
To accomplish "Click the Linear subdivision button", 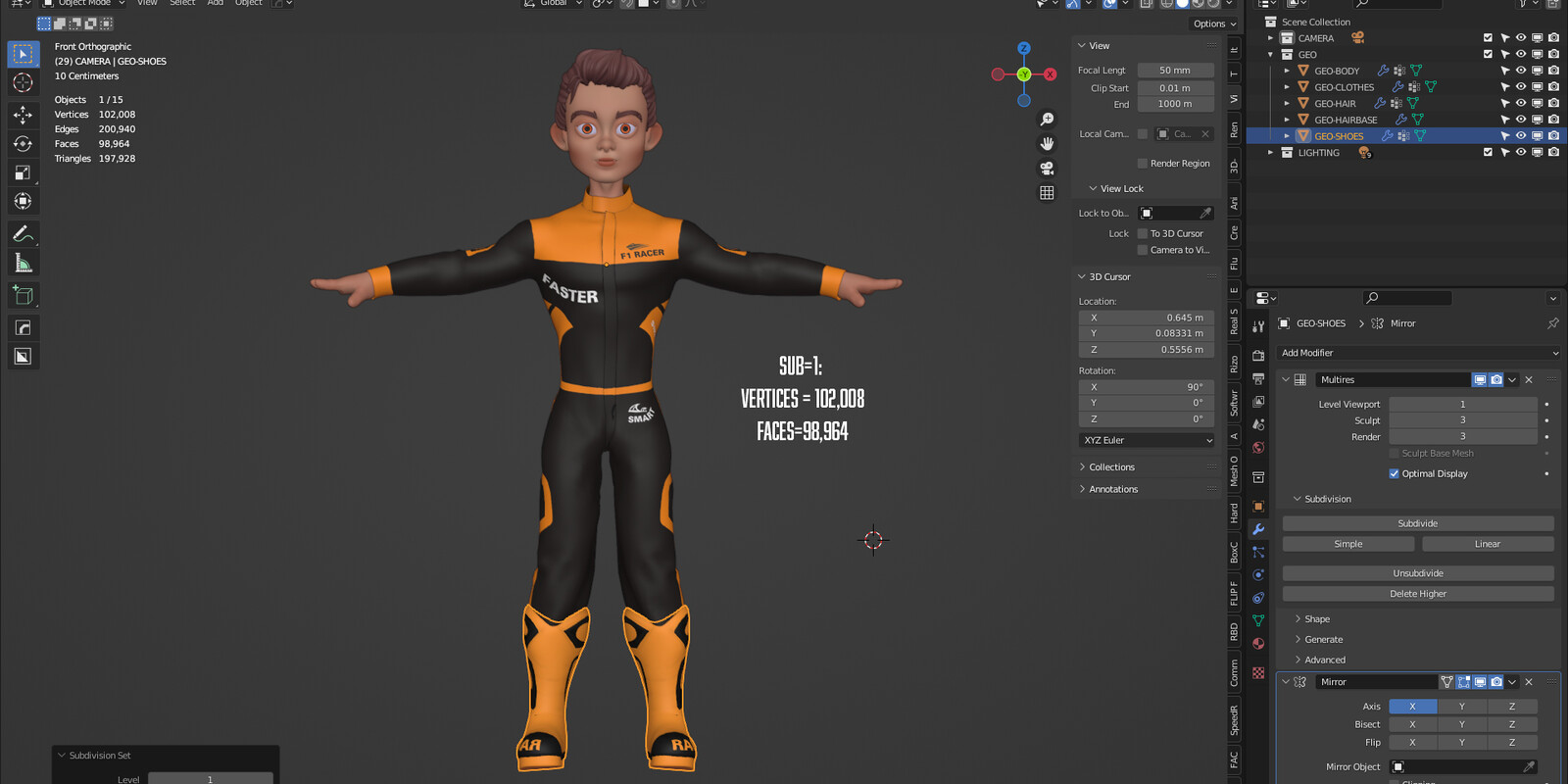I will (1488, 544).
